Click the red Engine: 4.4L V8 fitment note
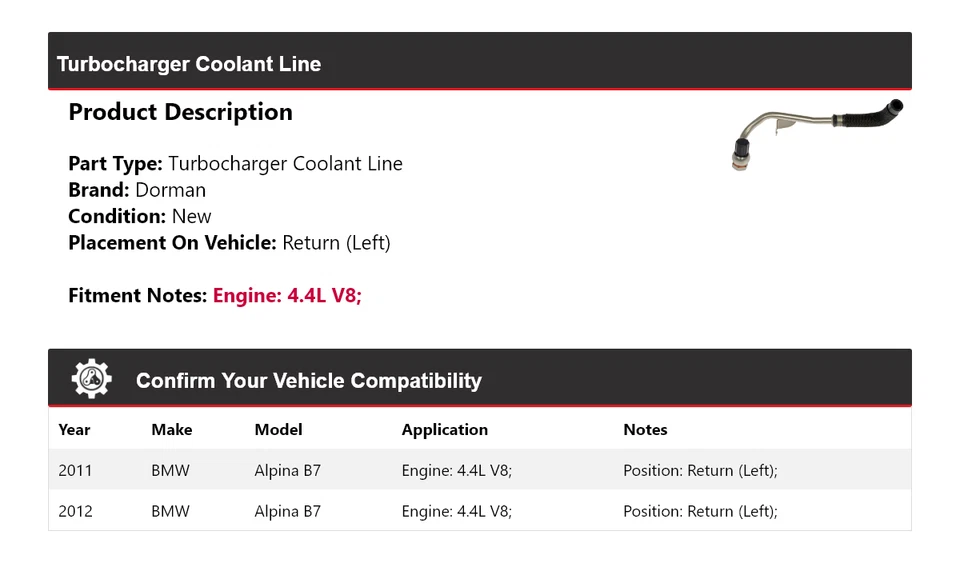Viewport: 960px width, 563px height. click(x=287, y=295)
